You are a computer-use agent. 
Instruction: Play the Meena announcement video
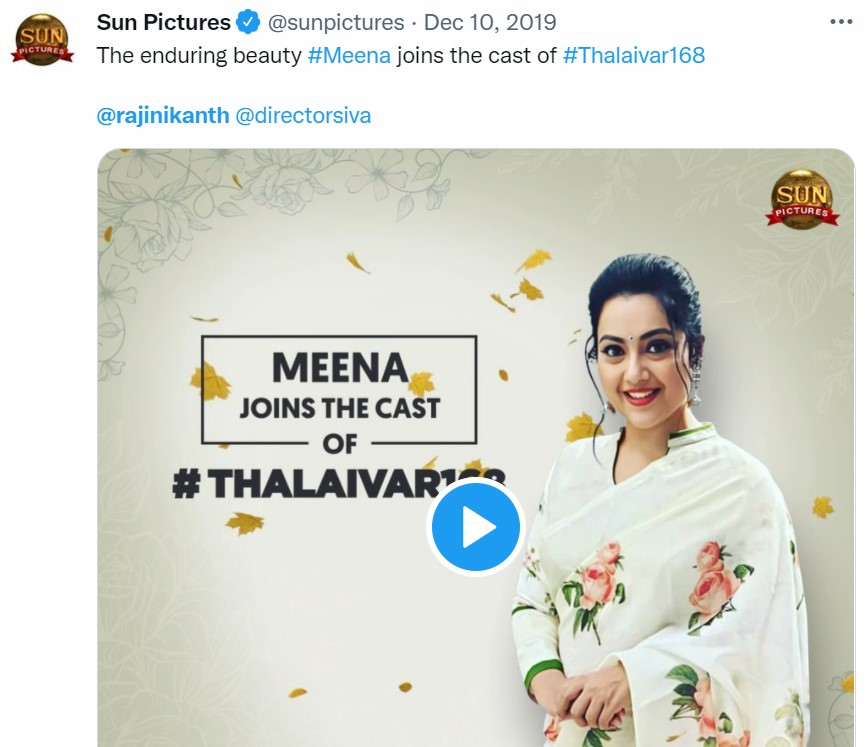pyautogui.click(x=476, y=527)
